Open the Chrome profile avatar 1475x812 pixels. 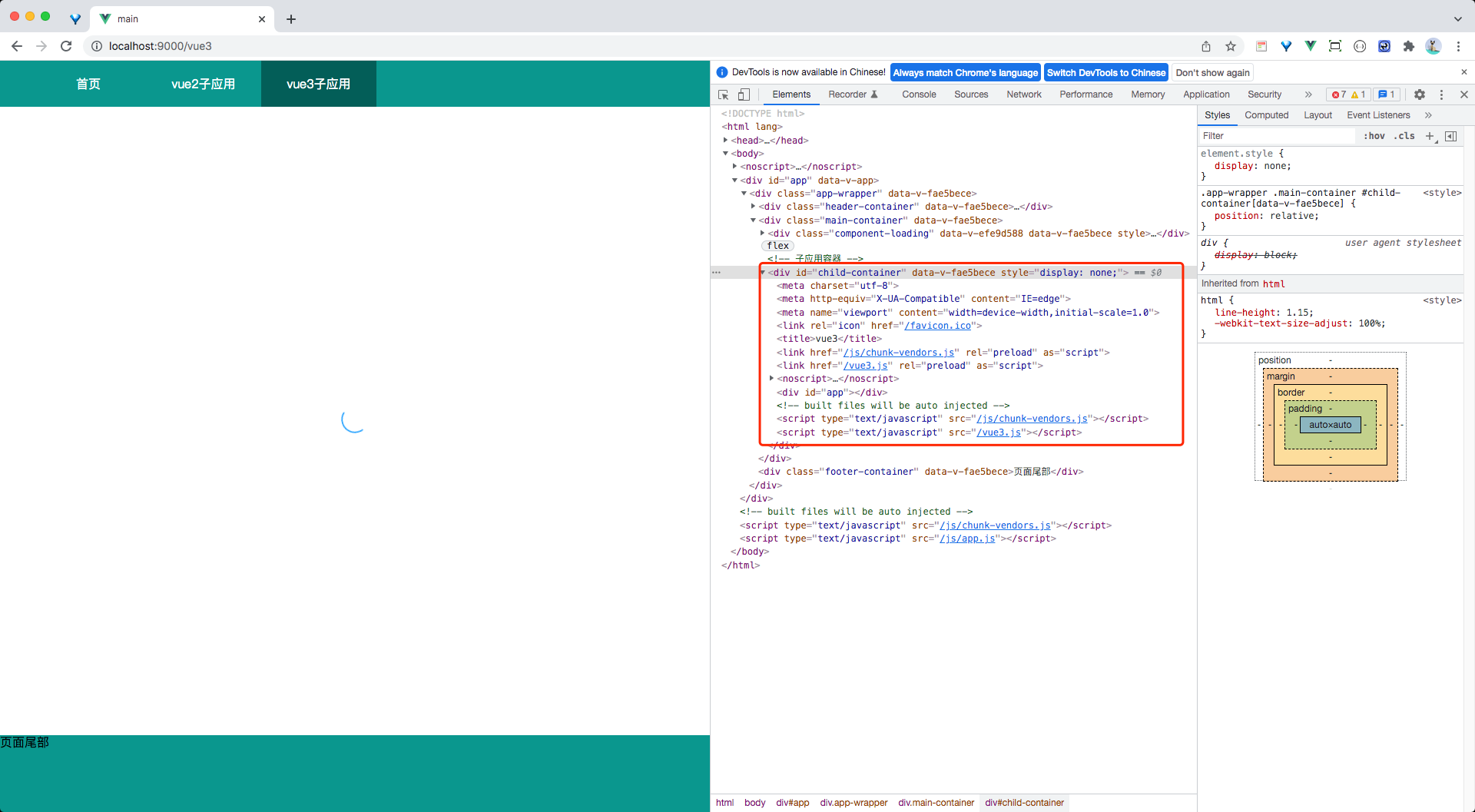(x=1434, y=46)
